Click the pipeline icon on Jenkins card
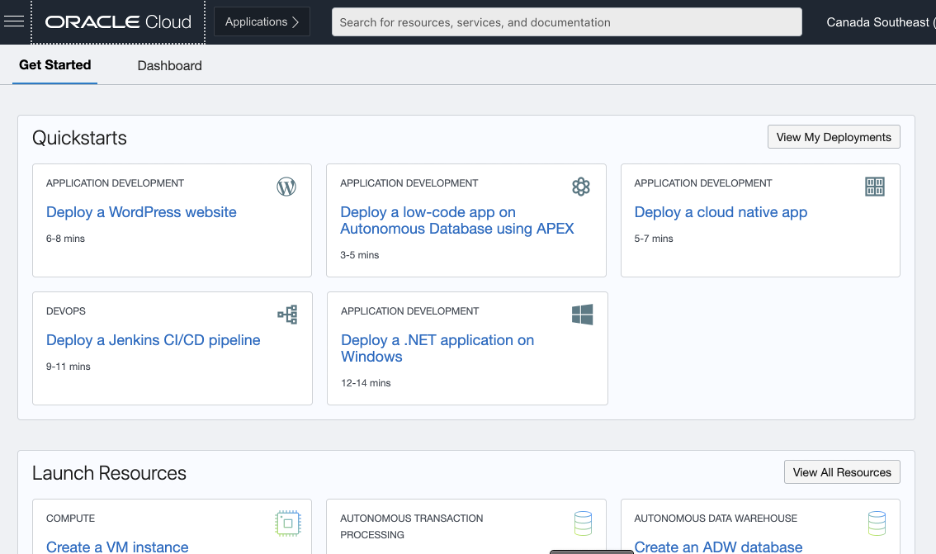The height and width of the screenshot is (554, 936). coord(287,315)
